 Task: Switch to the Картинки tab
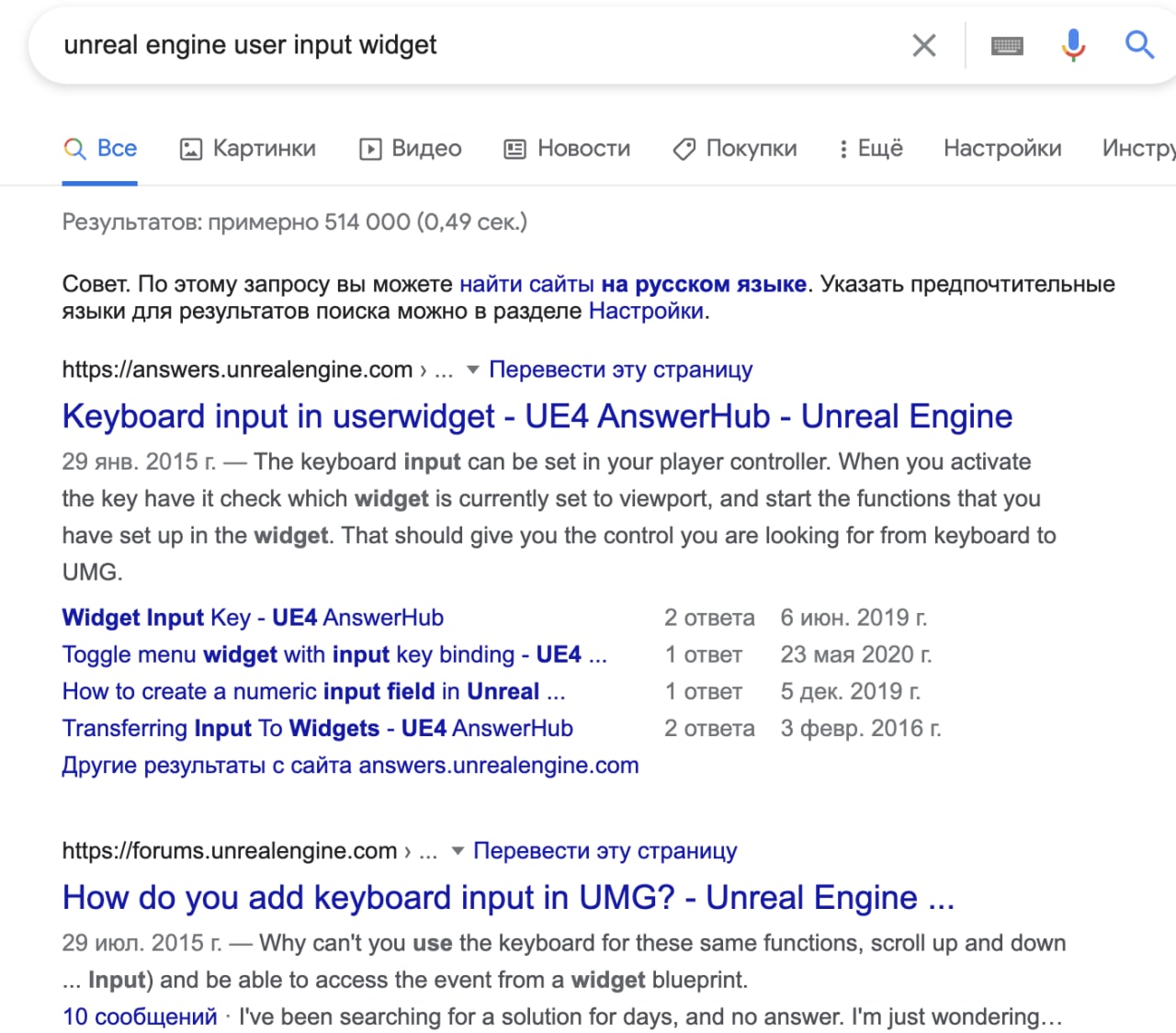tap(248, 148)
